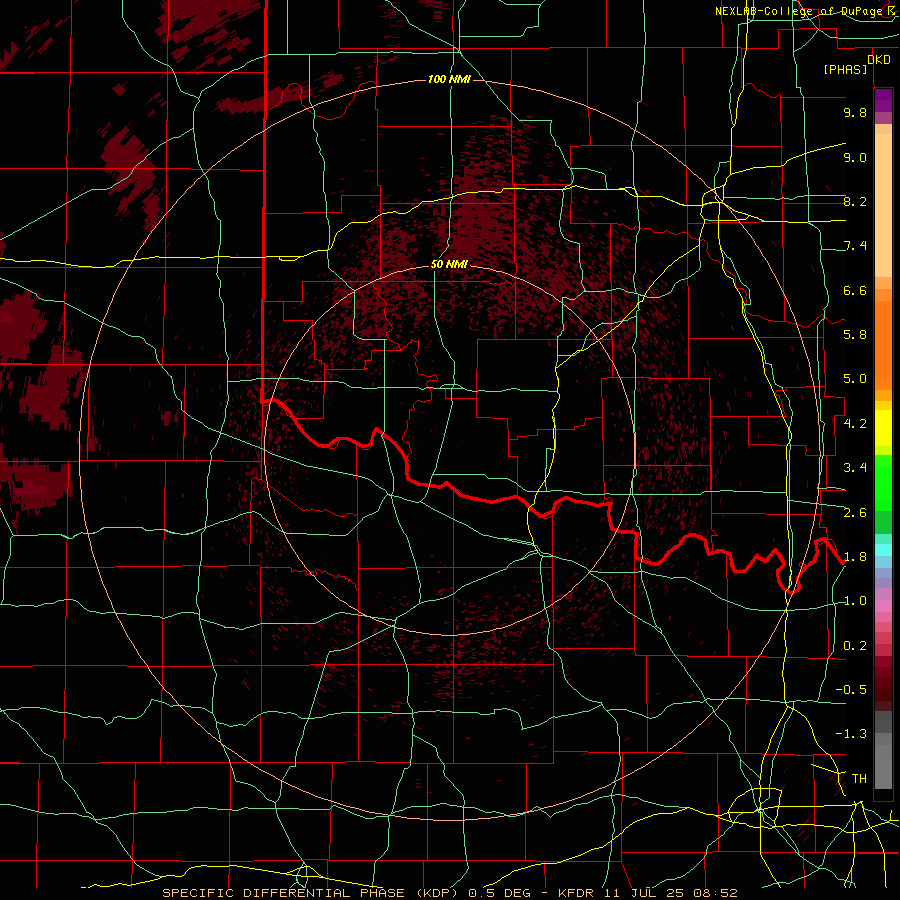Viewport: 900px width, 900px height.
Task: Click the 8.2 value on the scale
Action: tap(855, 201)
